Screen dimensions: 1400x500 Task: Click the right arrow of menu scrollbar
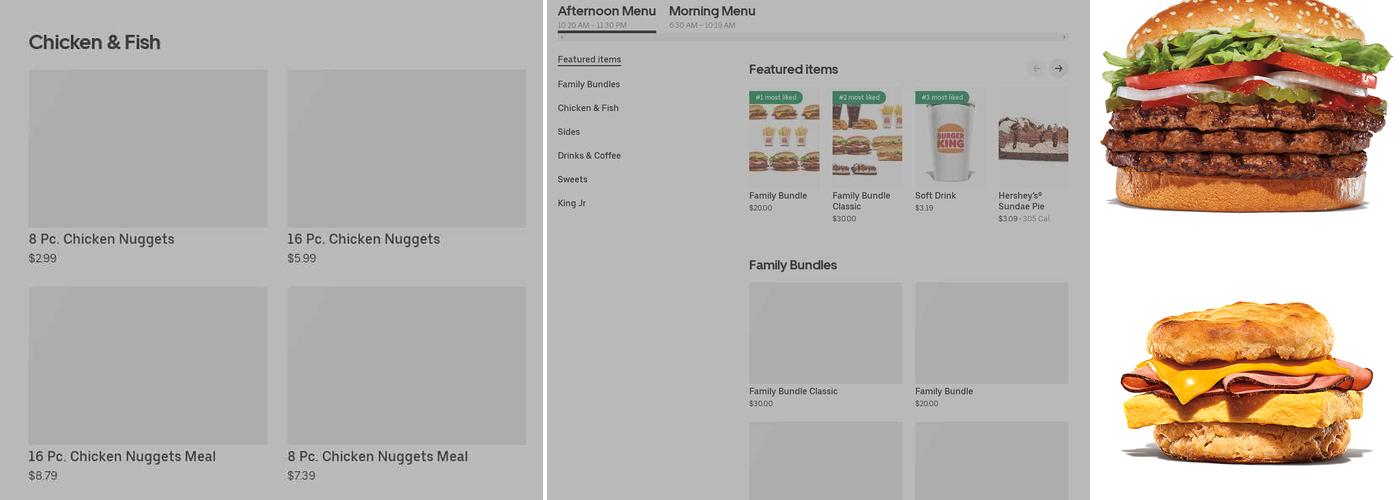(x=1064, y=38)
